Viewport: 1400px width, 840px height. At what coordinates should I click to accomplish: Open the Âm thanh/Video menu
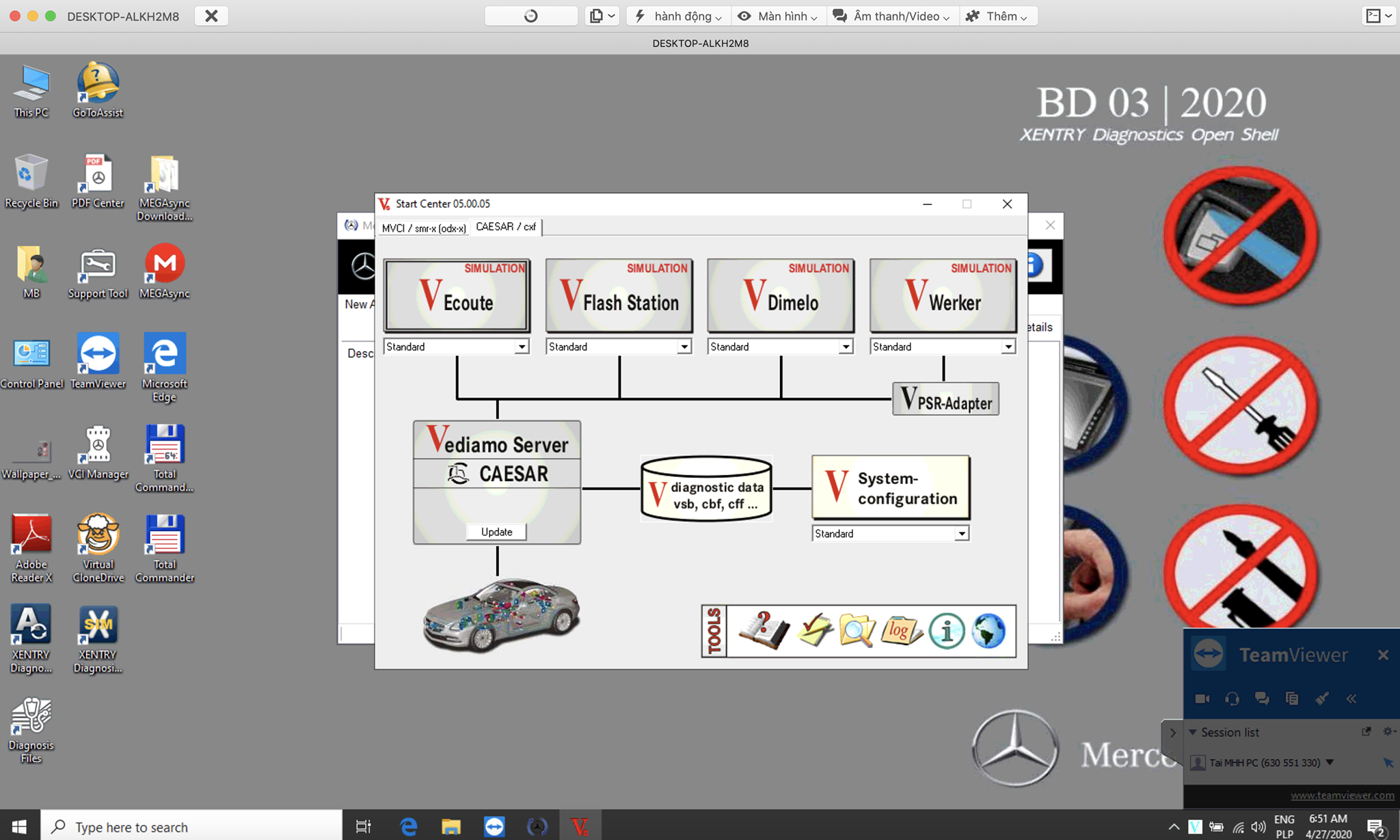[892, 16]
